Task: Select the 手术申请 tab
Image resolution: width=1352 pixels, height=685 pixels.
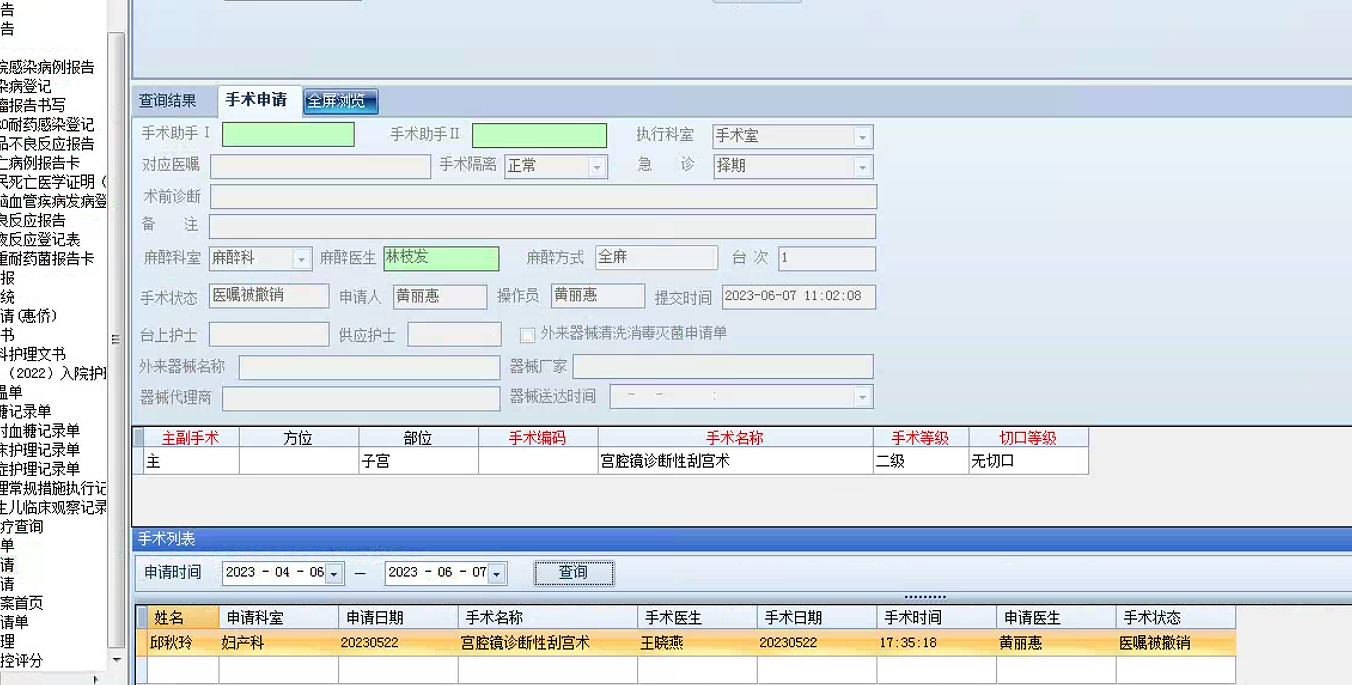Action: pos(256,100)
